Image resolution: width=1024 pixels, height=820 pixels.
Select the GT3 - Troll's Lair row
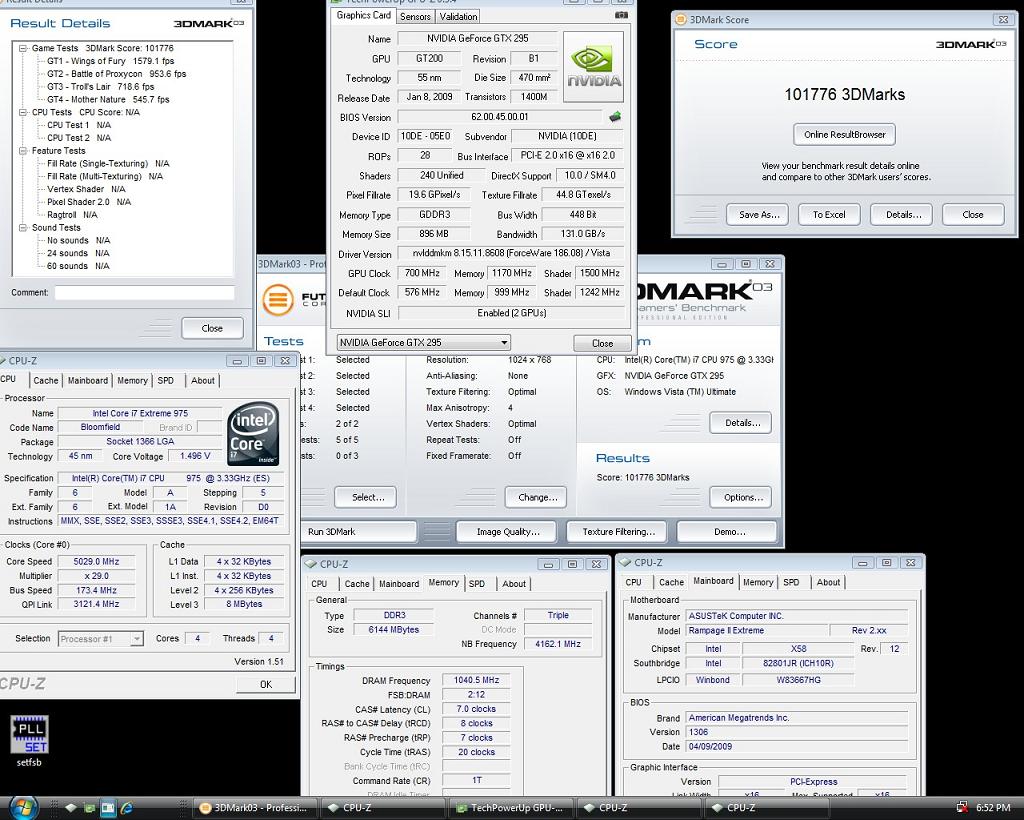pos(100,87)
